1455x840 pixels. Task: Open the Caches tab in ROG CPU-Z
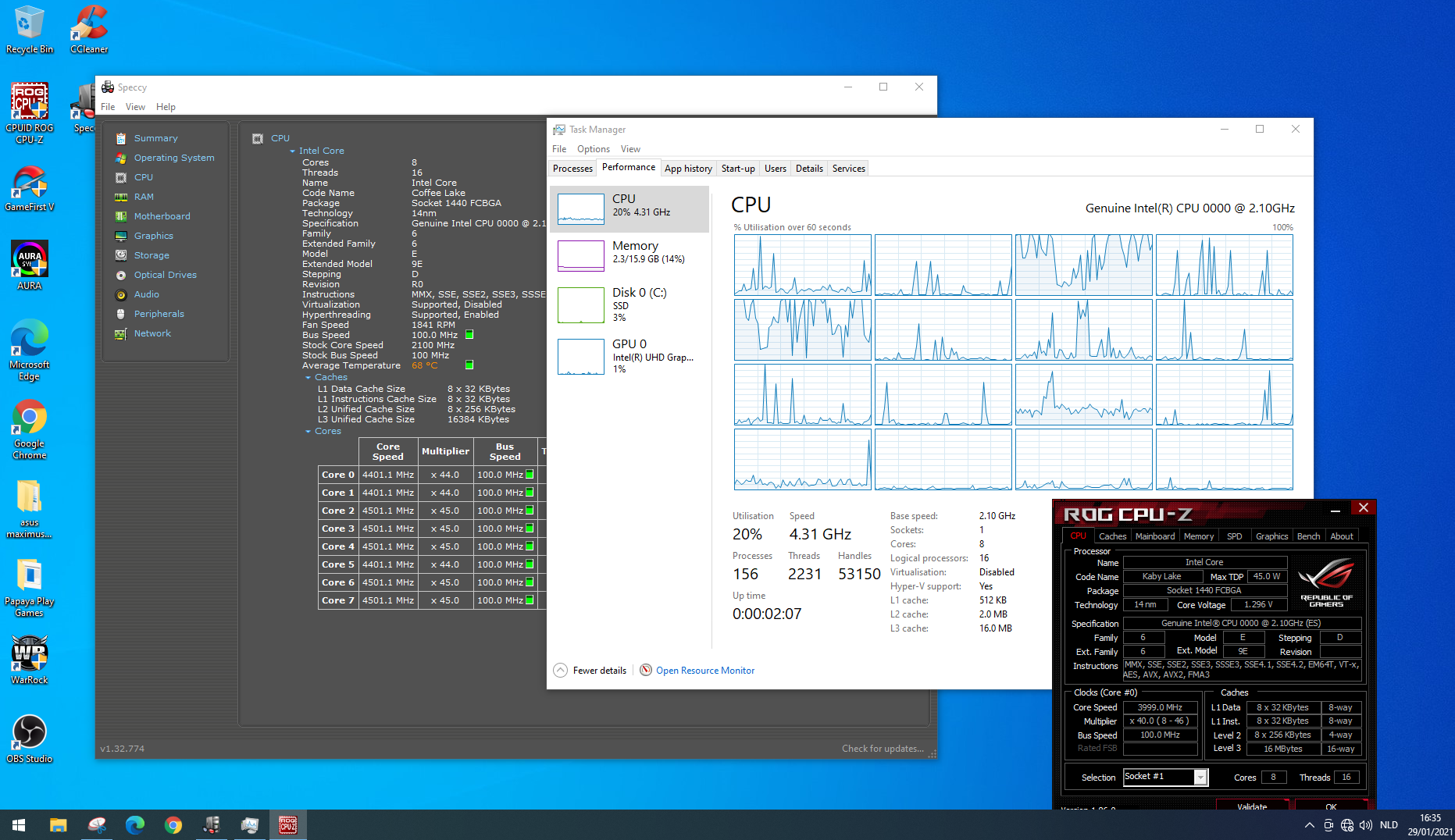(x=1112, y=536)
